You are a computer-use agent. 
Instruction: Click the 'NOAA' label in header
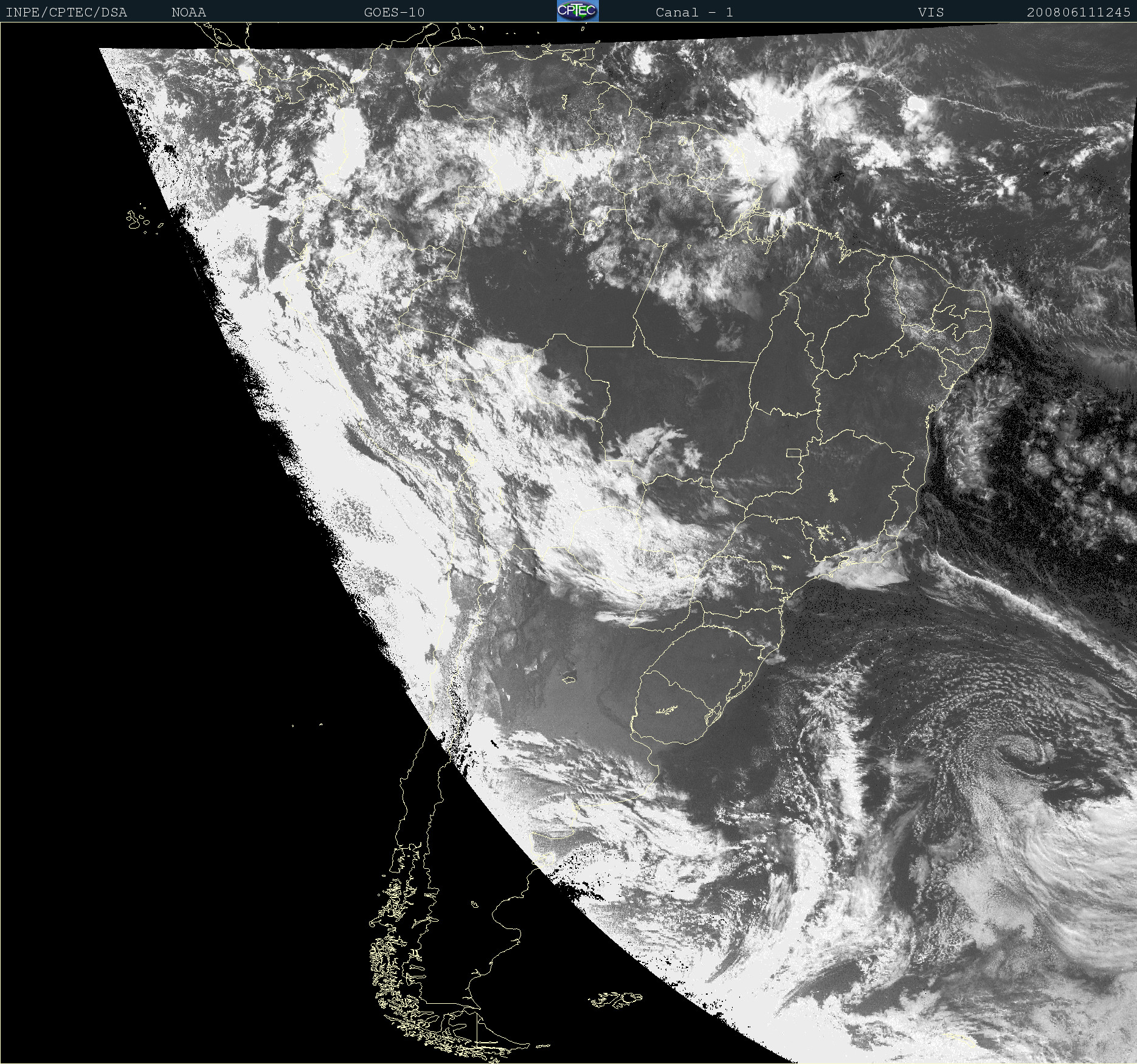click(189, 12)
